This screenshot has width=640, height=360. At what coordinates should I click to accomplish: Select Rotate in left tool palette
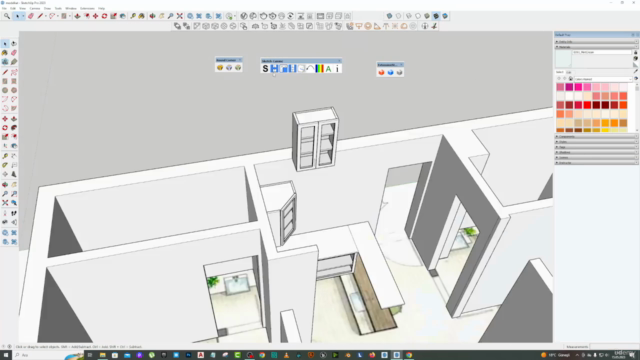(x=5, y=128)
